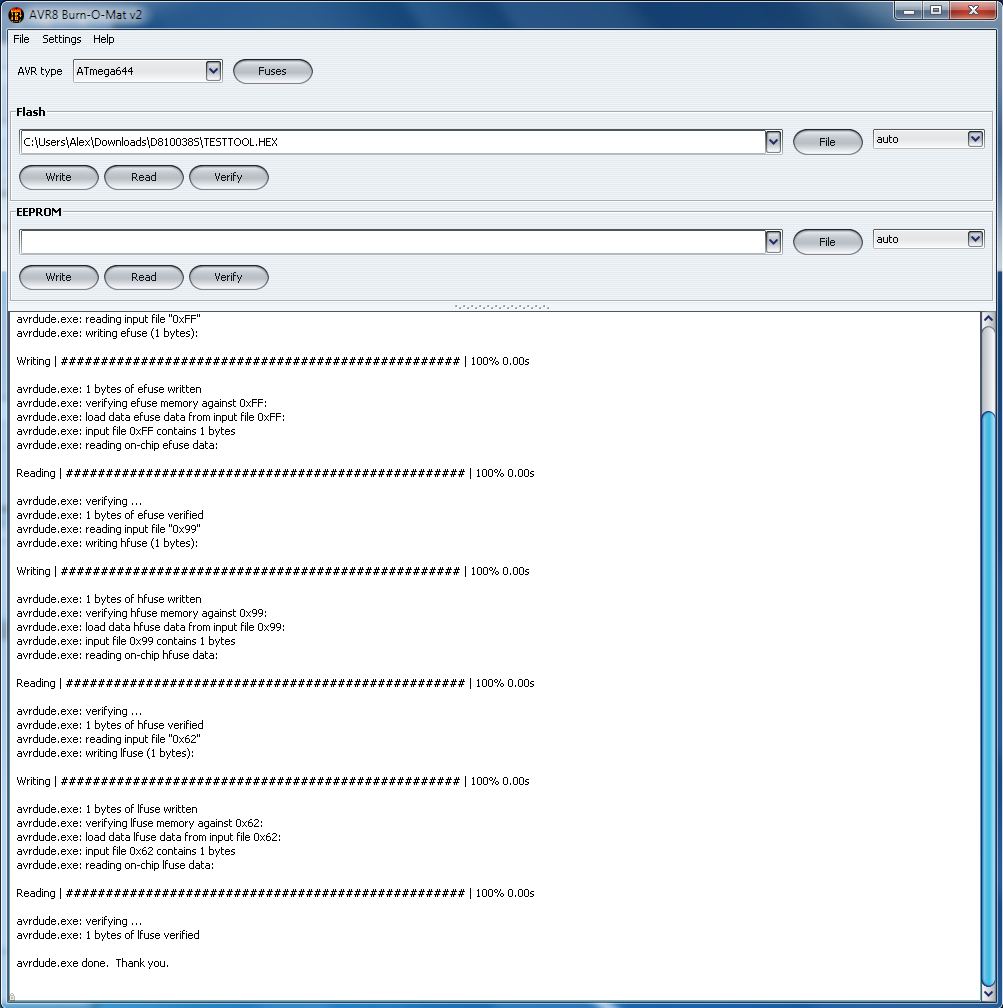Click 'AVR type' label
This screenshot has height=1008, width=1003.
click(x=40, y=71)
